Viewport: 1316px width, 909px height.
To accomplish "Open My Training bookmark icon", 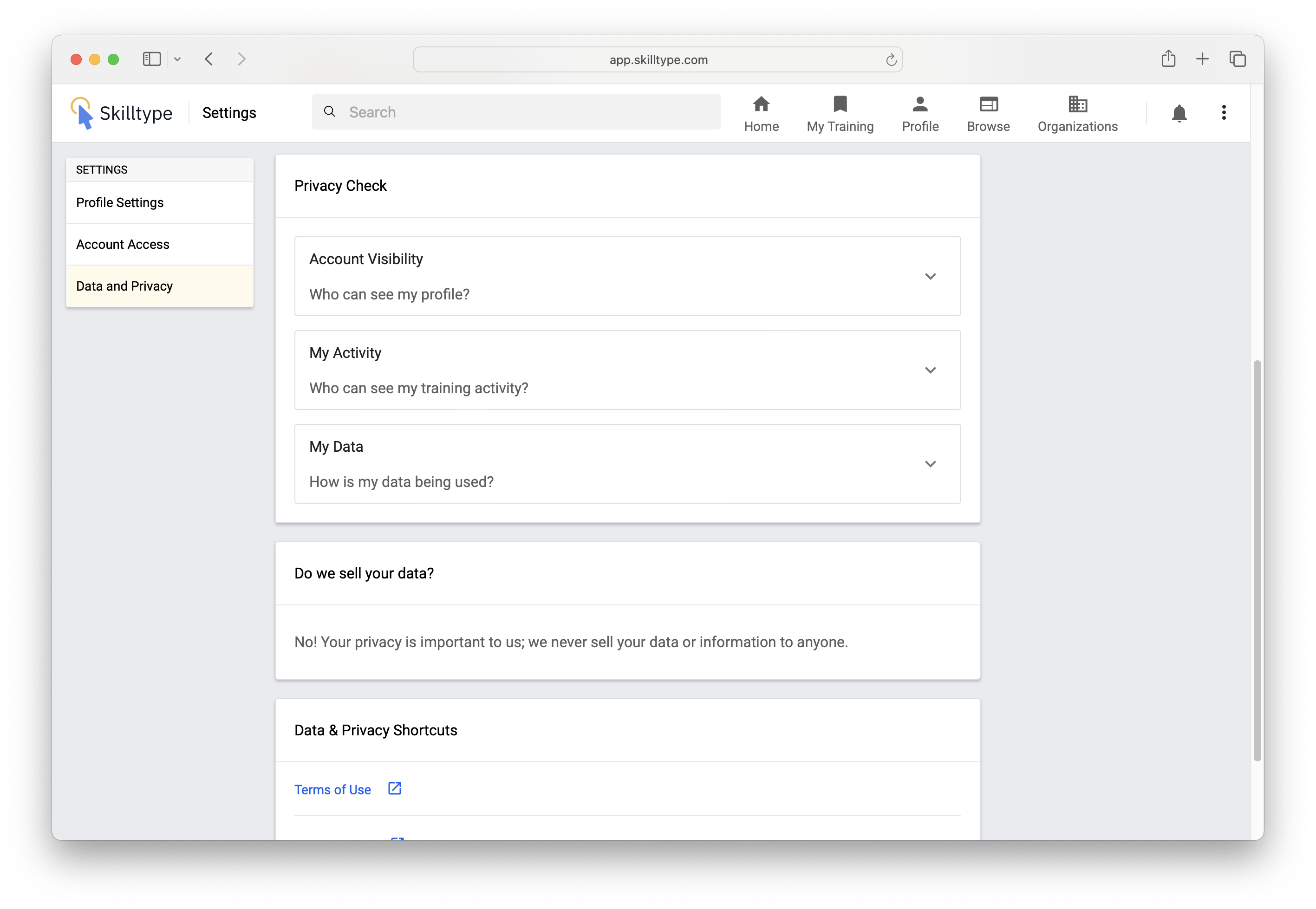I will click(840, 105).
